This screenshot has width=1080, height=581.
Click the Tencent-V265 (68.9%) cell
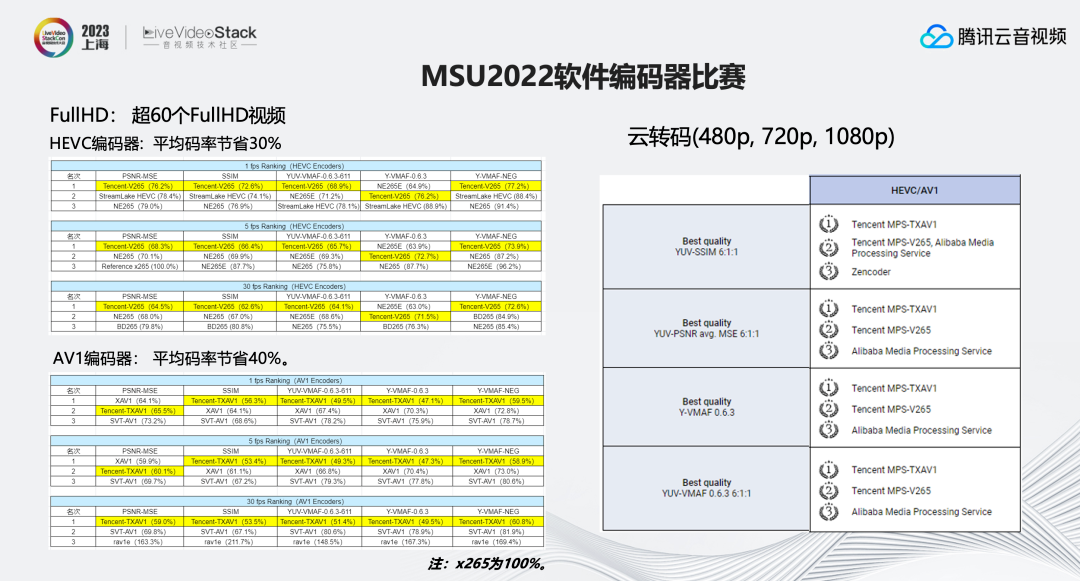316,186
